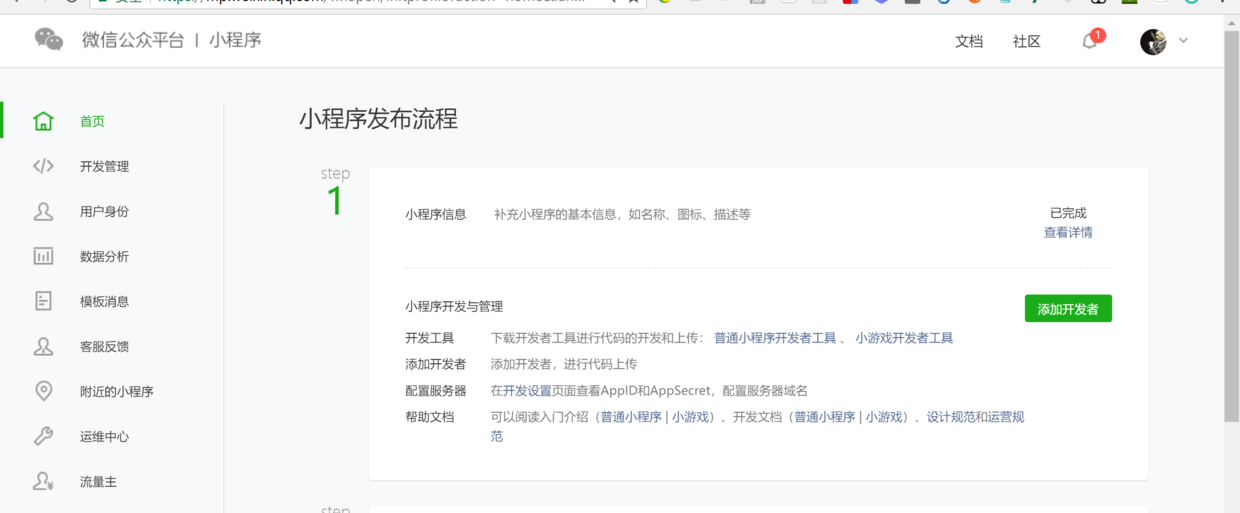Click the 用户身份 person icon
This screenshot has width=1240, height=513.
43,211
